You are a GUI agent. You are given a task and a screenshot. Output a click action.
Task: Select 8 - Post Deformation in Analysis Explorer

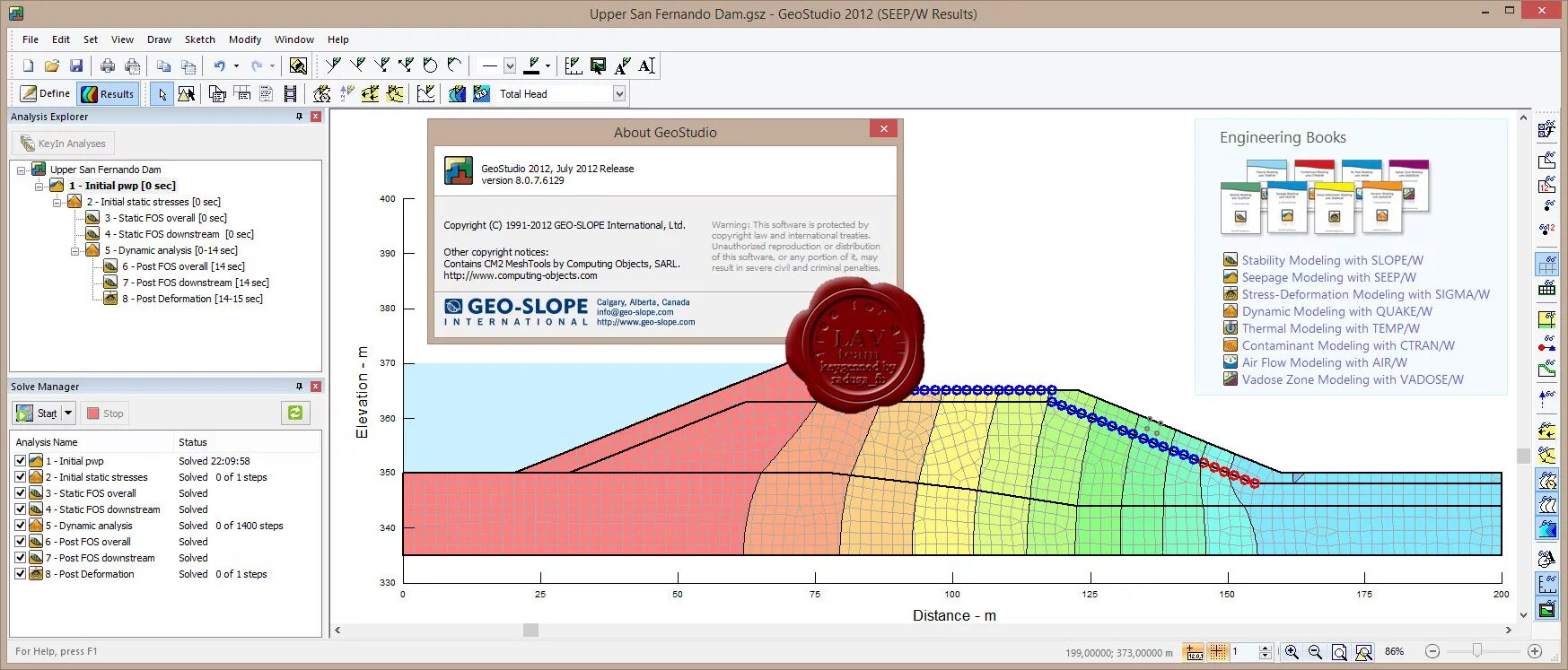(192, 299)
